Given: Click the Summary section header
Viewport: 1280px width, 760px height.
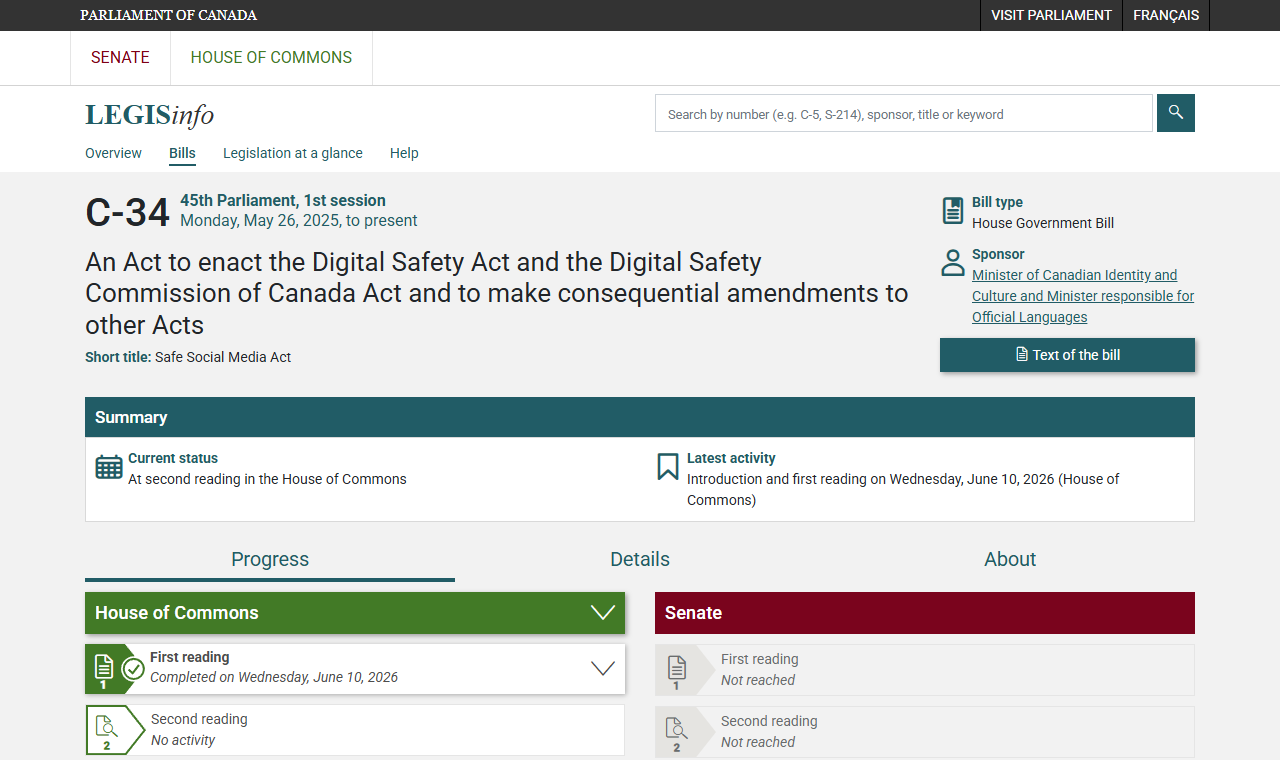Looking at the screenshot, I should pyautogui.click(x=640, y=417).
